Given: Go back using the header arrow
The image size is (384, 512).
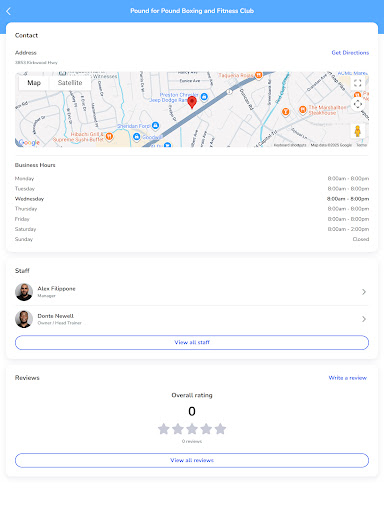Looking at the screenshot, I should (x=8, y=11).
